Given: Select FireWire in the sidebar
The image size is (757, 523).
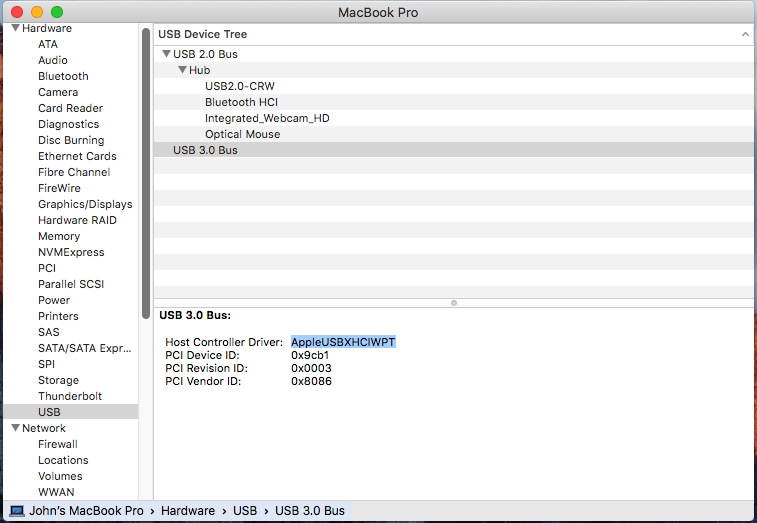Looking at the screenshot, I should coord(59,188).
